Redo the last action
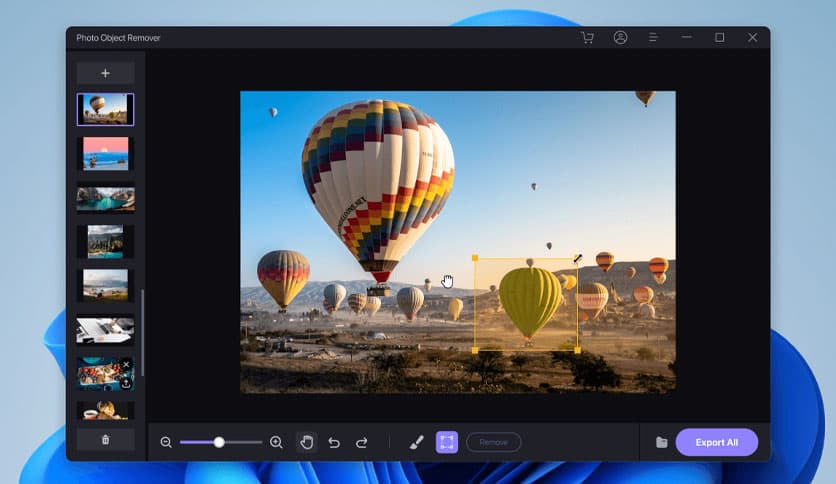The height and width of the screenshot is (484, 836). click(x=361, y=442)
